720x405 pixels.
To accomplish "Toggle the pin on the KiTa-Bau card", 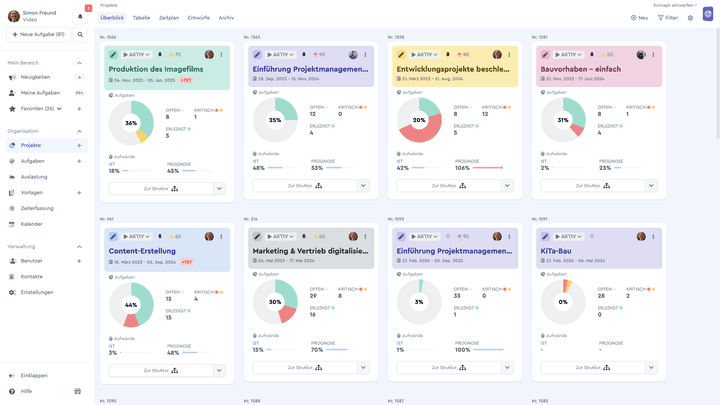I will (591, 236).
